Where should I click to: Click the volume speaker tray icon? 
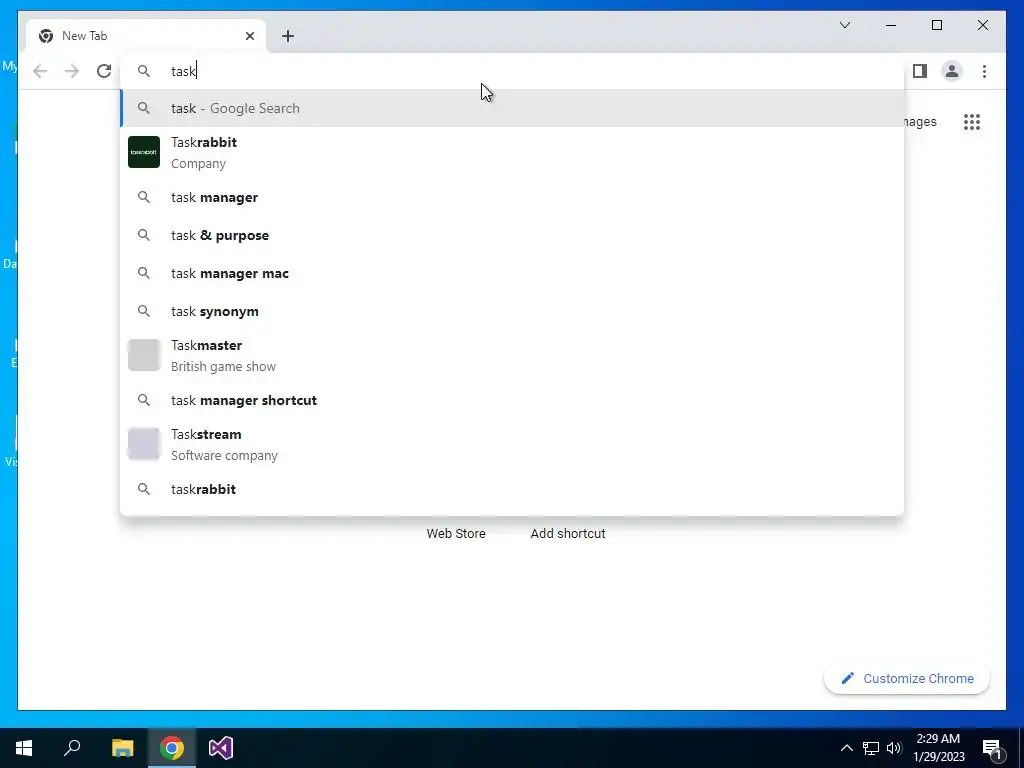pos(894,748)
